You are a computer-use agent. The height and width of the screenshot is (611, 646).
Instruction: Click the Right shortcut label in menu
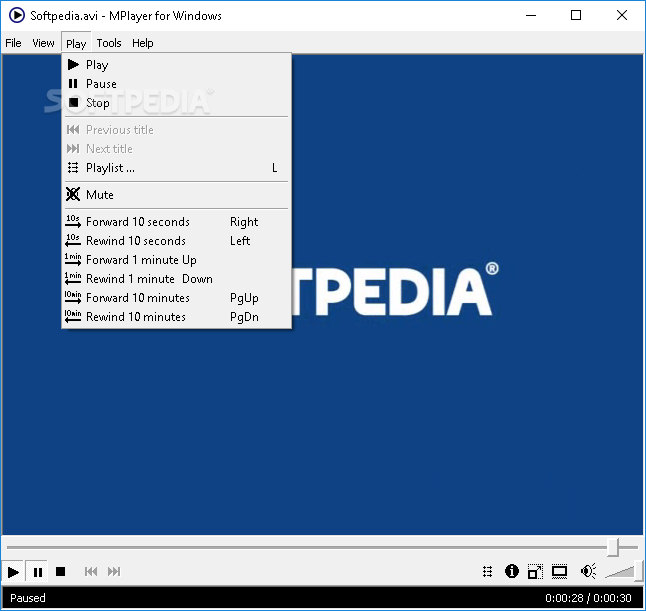tap(244, 222)
